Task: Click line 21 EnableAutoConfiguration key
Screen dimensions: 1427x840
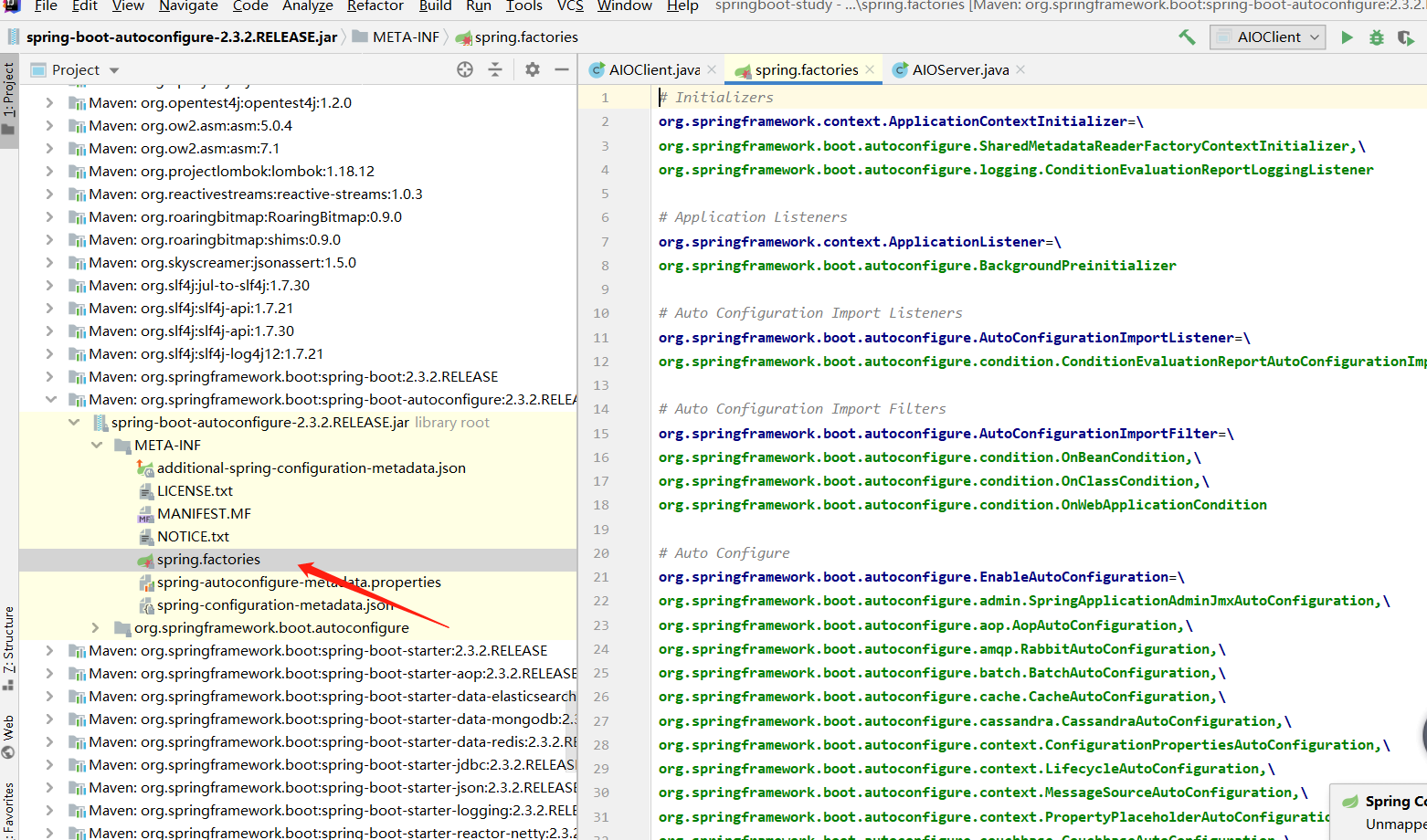Action: click(x=914, y=577)
